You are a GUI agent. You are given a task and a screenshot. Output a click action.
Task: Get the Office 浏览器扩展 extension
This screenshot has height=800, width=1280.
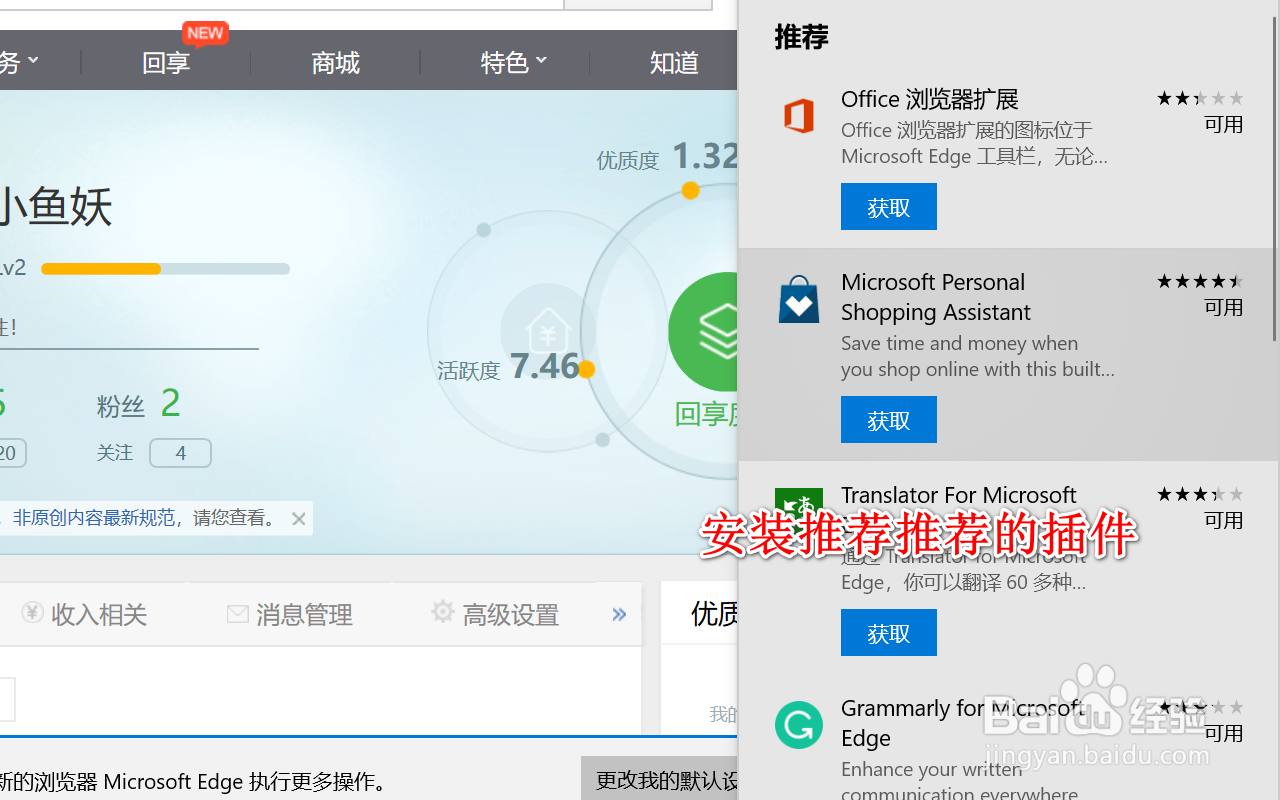tap(888, 207)
